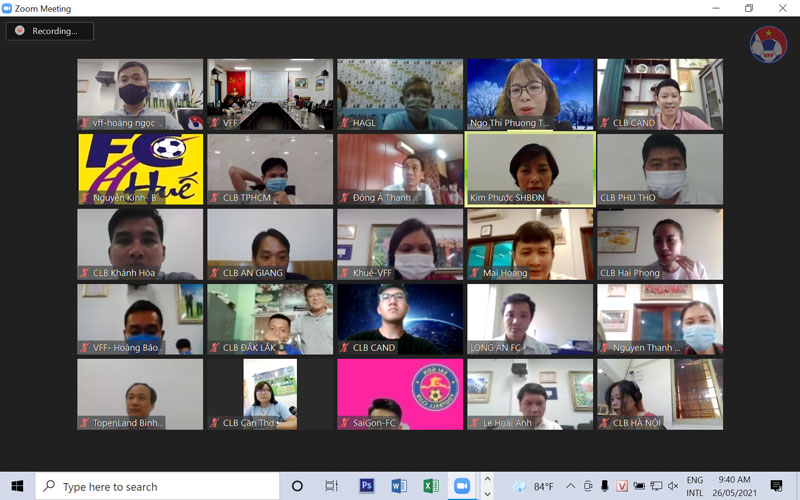Launch Excel from the taskbar

pos(431,486)
